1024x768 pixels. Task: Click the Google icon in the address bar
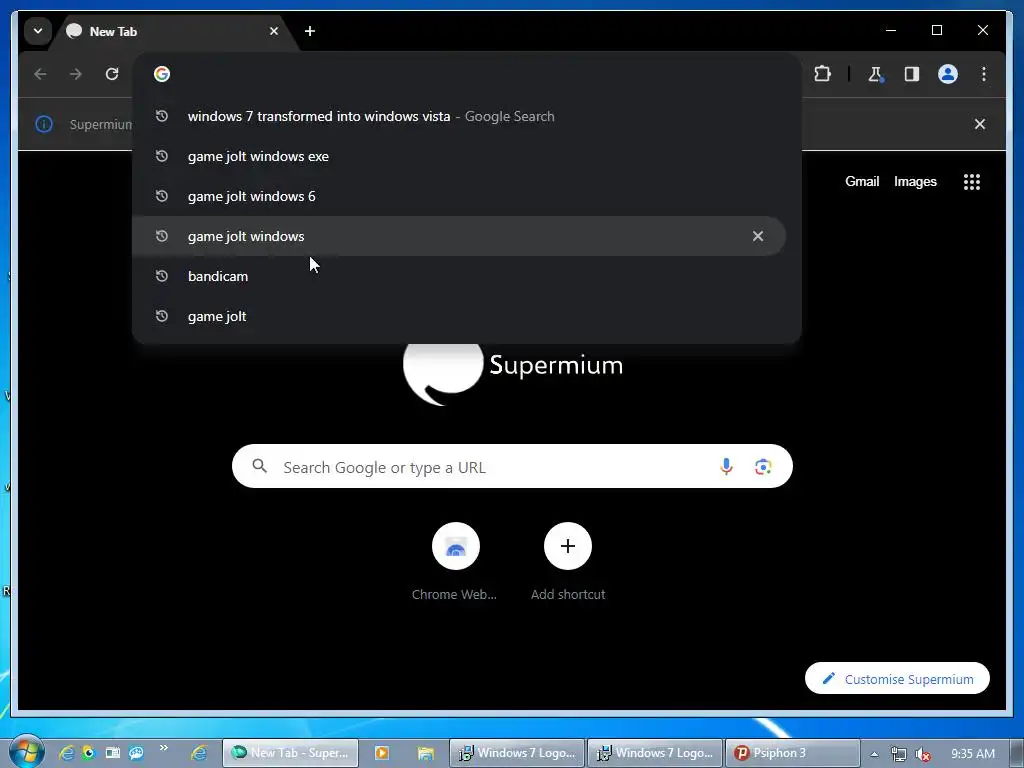click(x=162, y=74)
